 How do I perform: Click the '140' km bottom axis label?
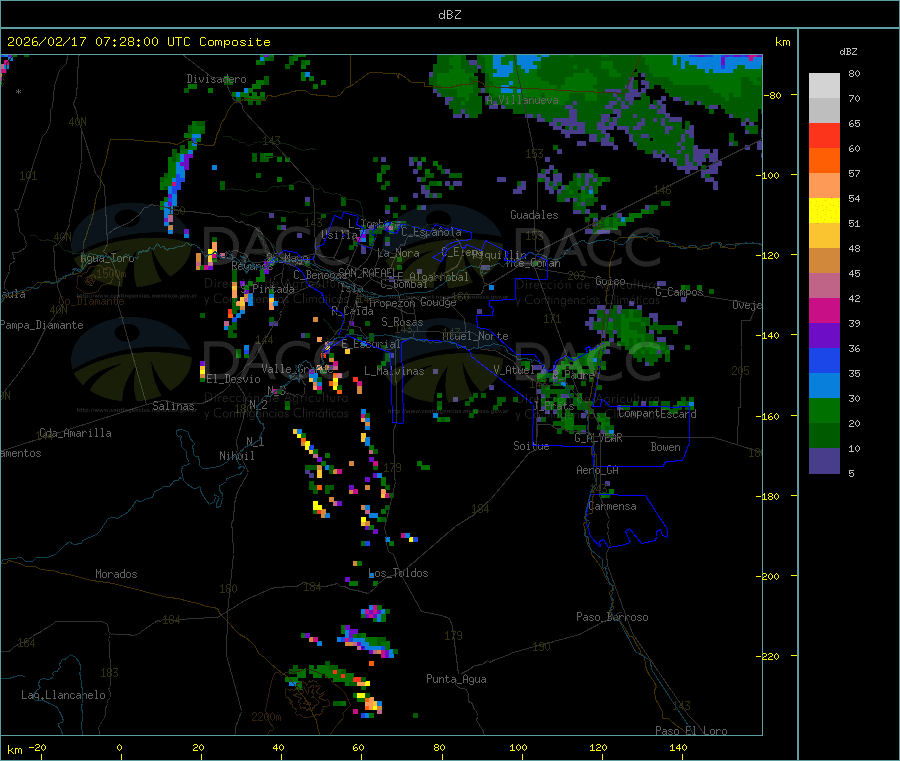click(x=678, y=747)
